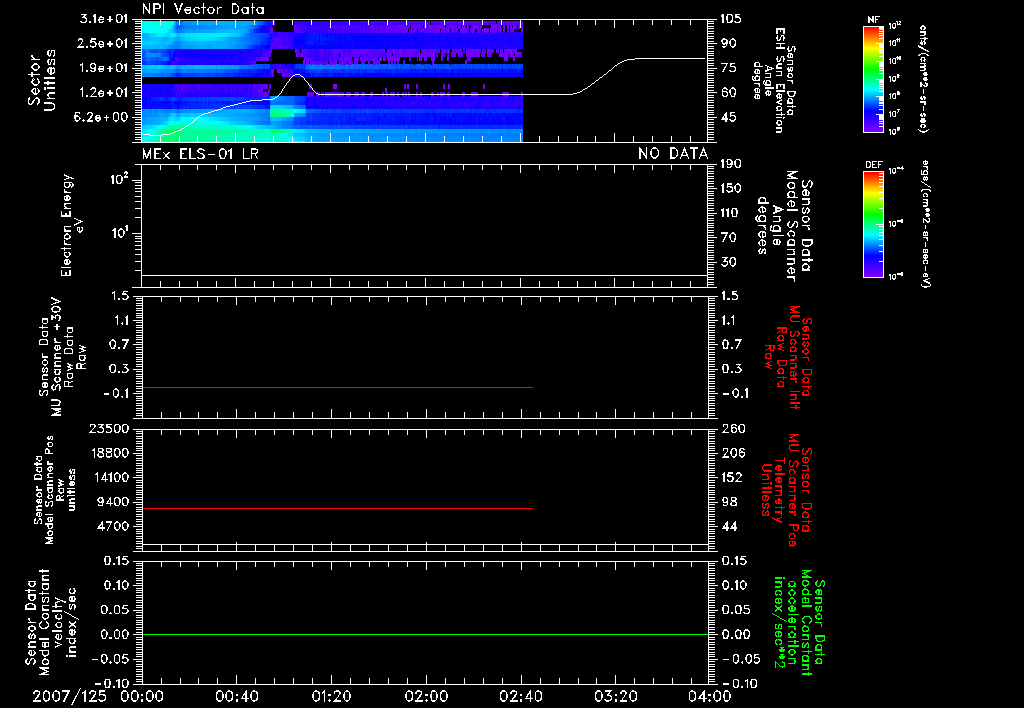Click the 14100 scanner position tick
The image size is (1024, 708).
click(x=110, y=477)
